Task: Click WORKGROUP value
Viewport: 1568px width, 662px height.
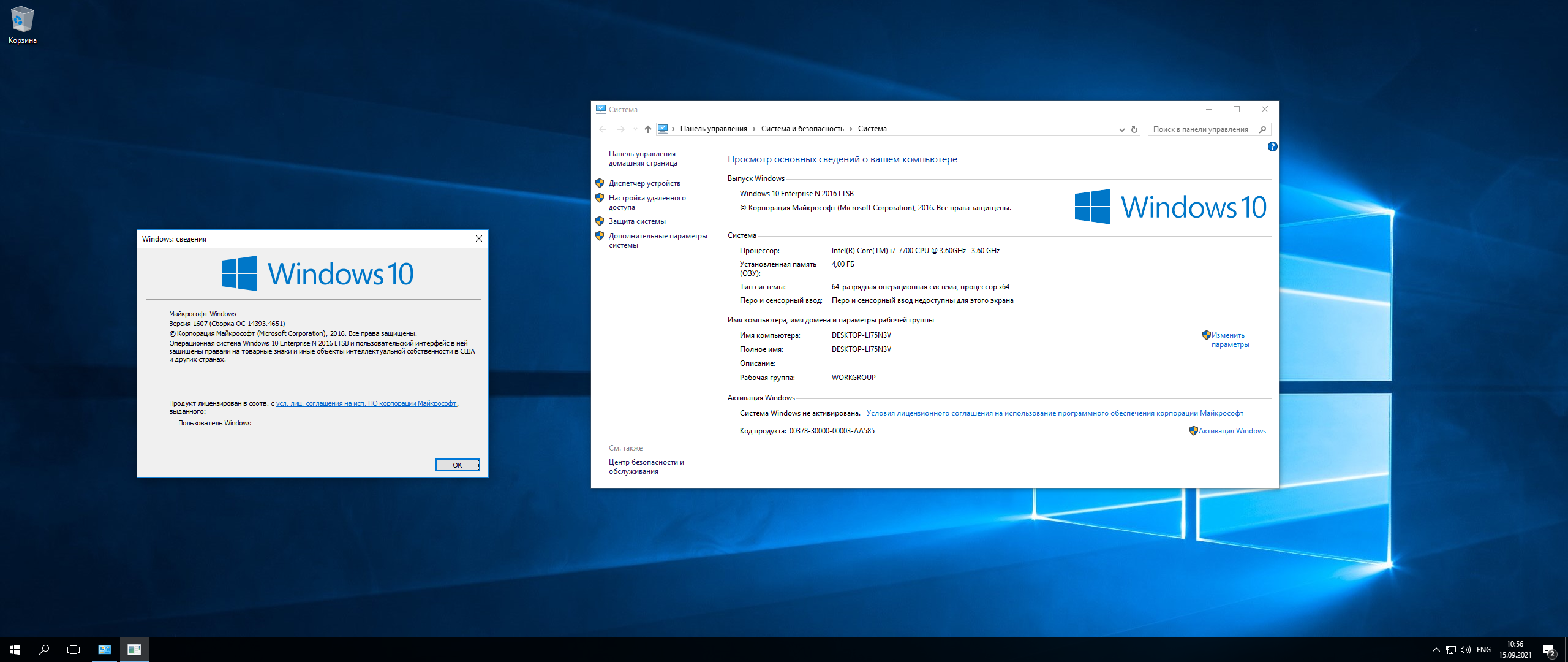Action: pos(853,378)
